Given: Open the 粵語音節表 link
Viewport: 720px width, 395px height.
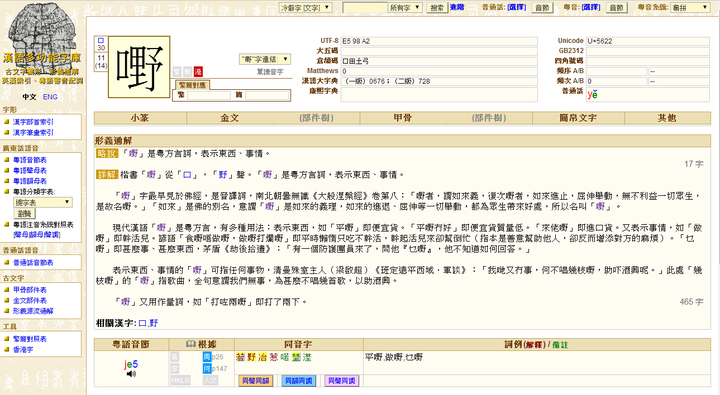Looking at the screenshot, I should (30, 160).
